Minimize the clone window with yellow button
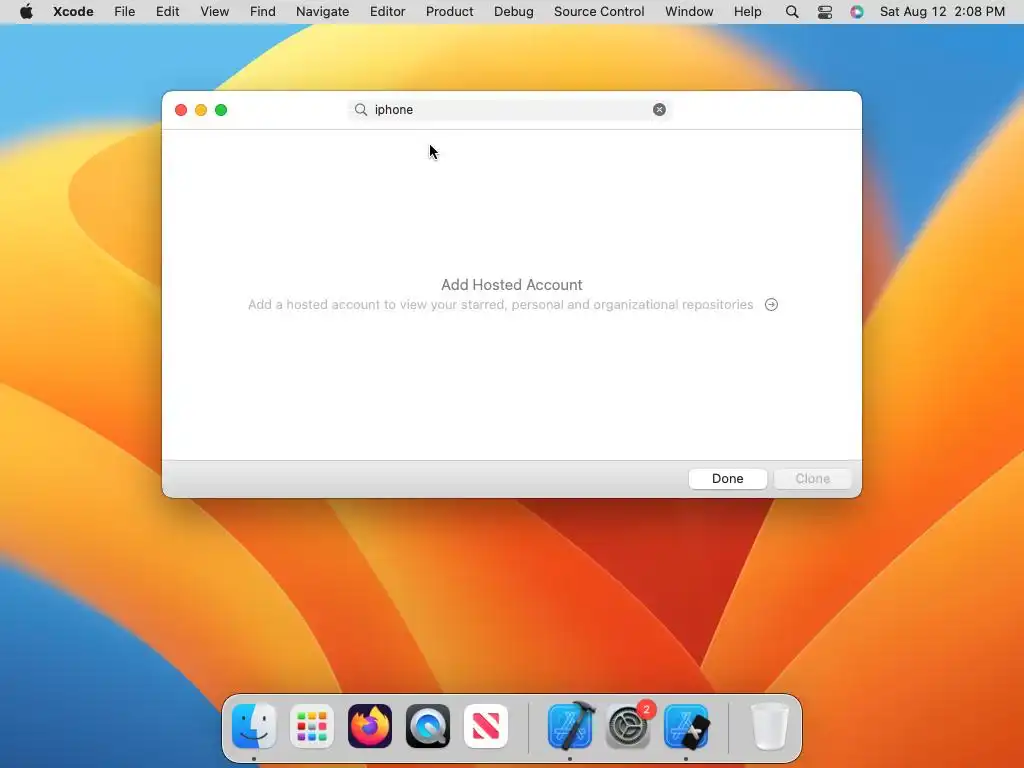The height and width of the screenshot is (768, 1024). pyautogui.click(x=201, y=110)
